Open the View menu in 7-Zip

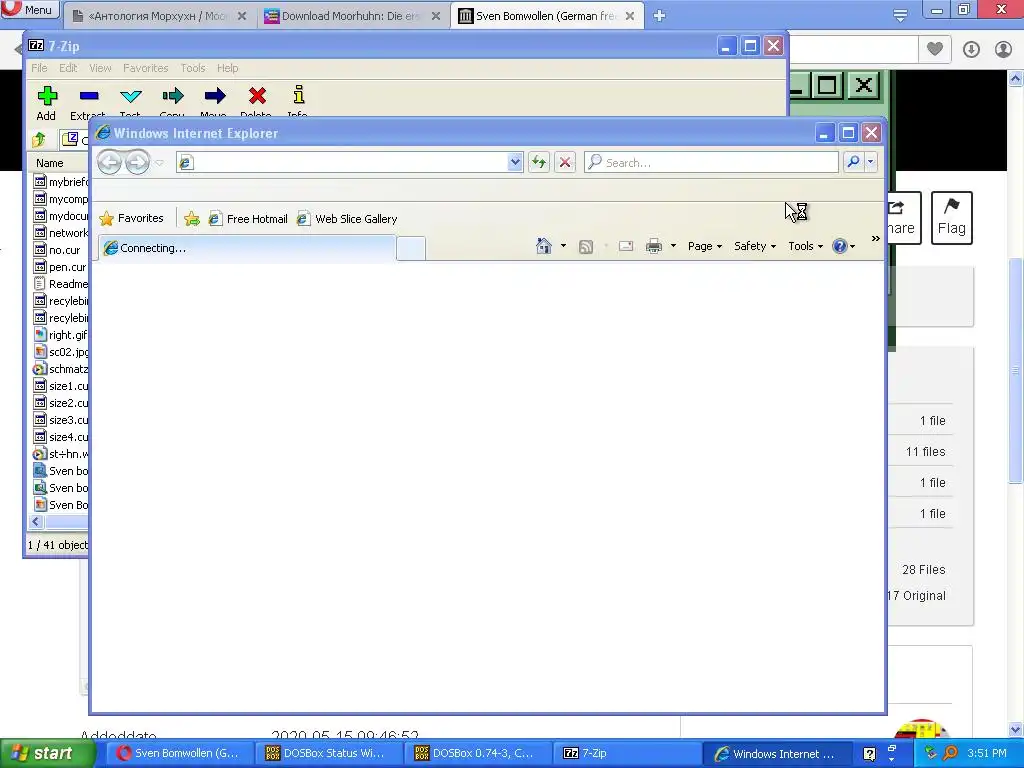[x=100, y=68]
